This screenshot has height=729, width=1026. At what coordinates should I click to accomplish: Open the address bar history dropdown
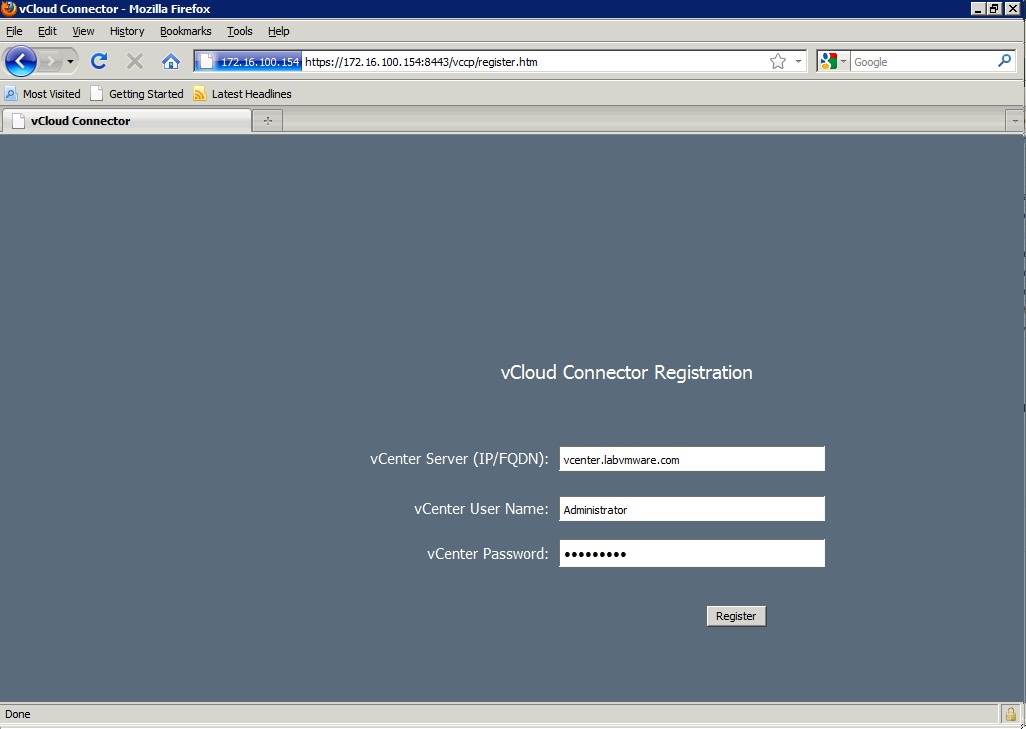click(798, 62)
